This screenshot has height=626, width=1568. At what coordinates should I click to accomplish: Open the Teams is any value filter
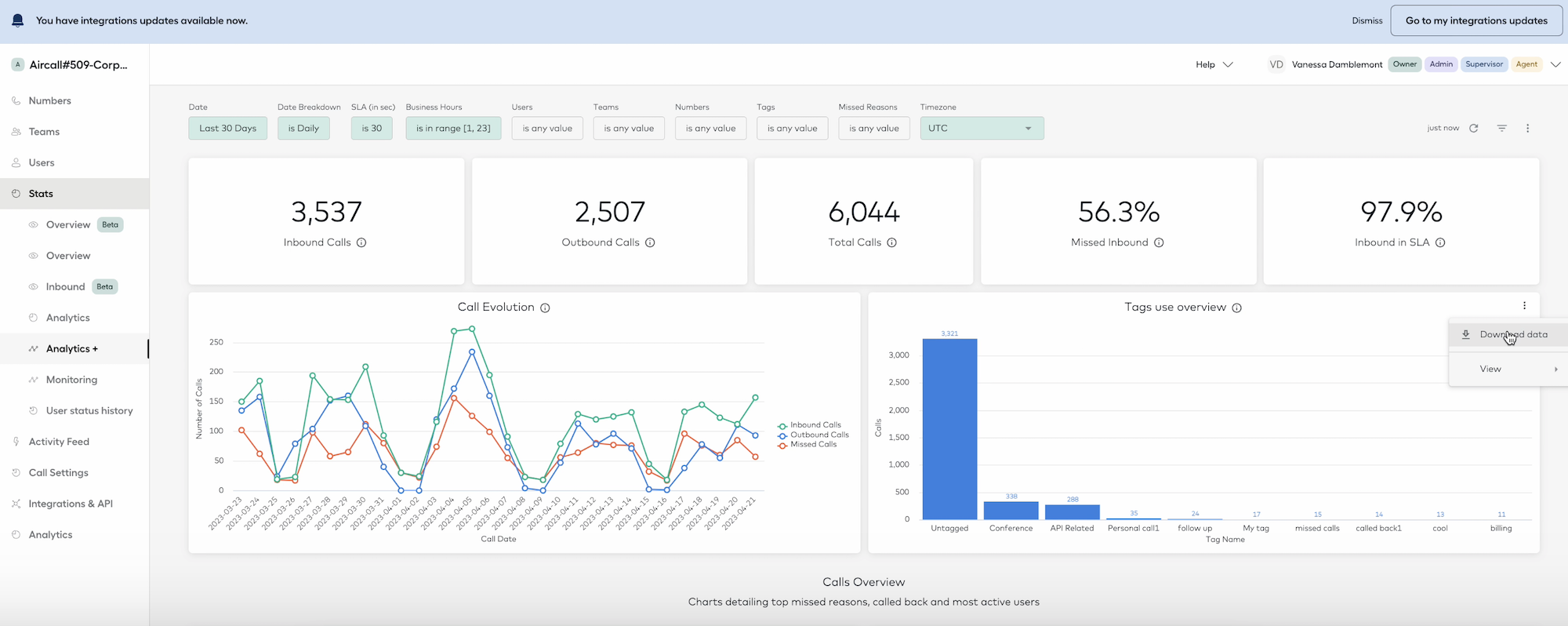[x=629, y=128]
